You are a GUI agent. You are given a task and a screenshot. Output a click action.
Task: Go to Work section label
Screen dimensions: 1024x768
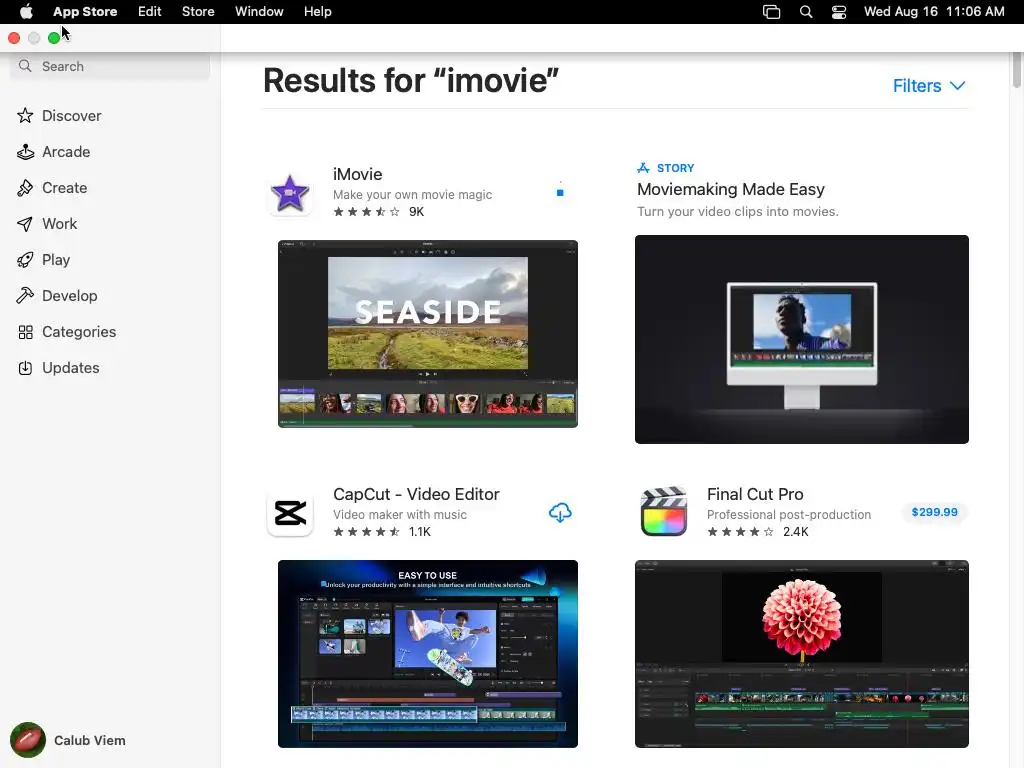[59, 224]
